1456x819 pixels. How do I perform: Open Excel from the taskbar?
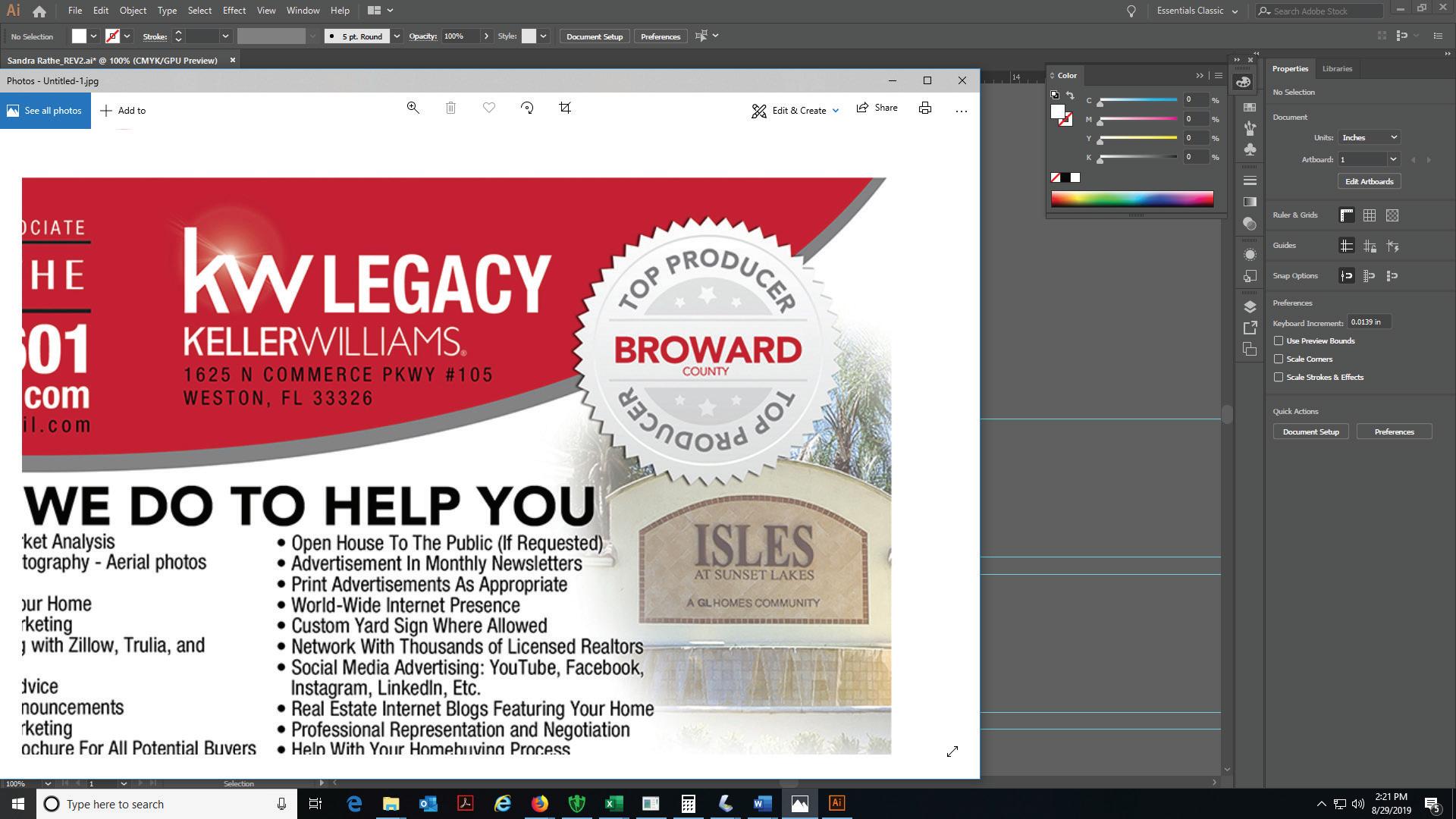click(x=613, y=803)
